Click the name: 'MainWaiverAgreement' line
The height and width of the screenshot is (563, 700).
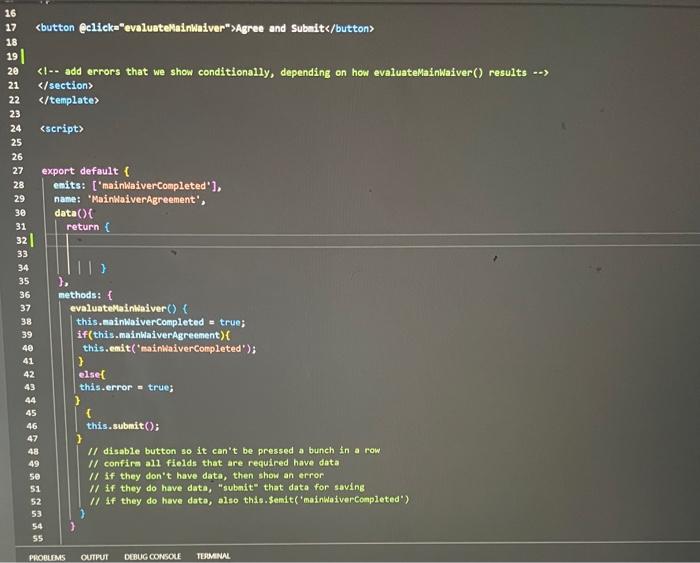tap(129, 200)
